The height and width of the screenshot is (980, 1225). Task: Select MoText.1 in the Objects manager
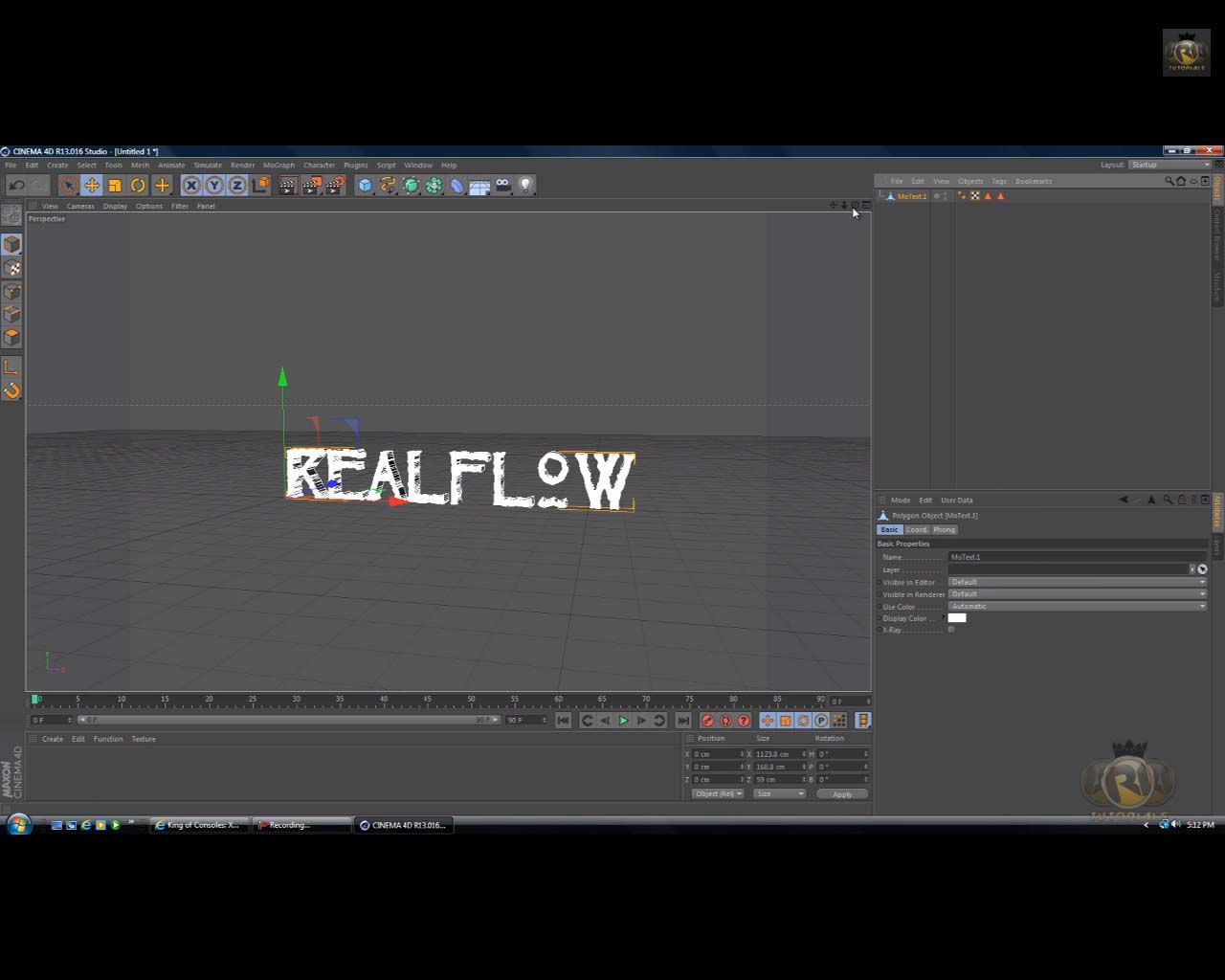(x=912, y=196)
